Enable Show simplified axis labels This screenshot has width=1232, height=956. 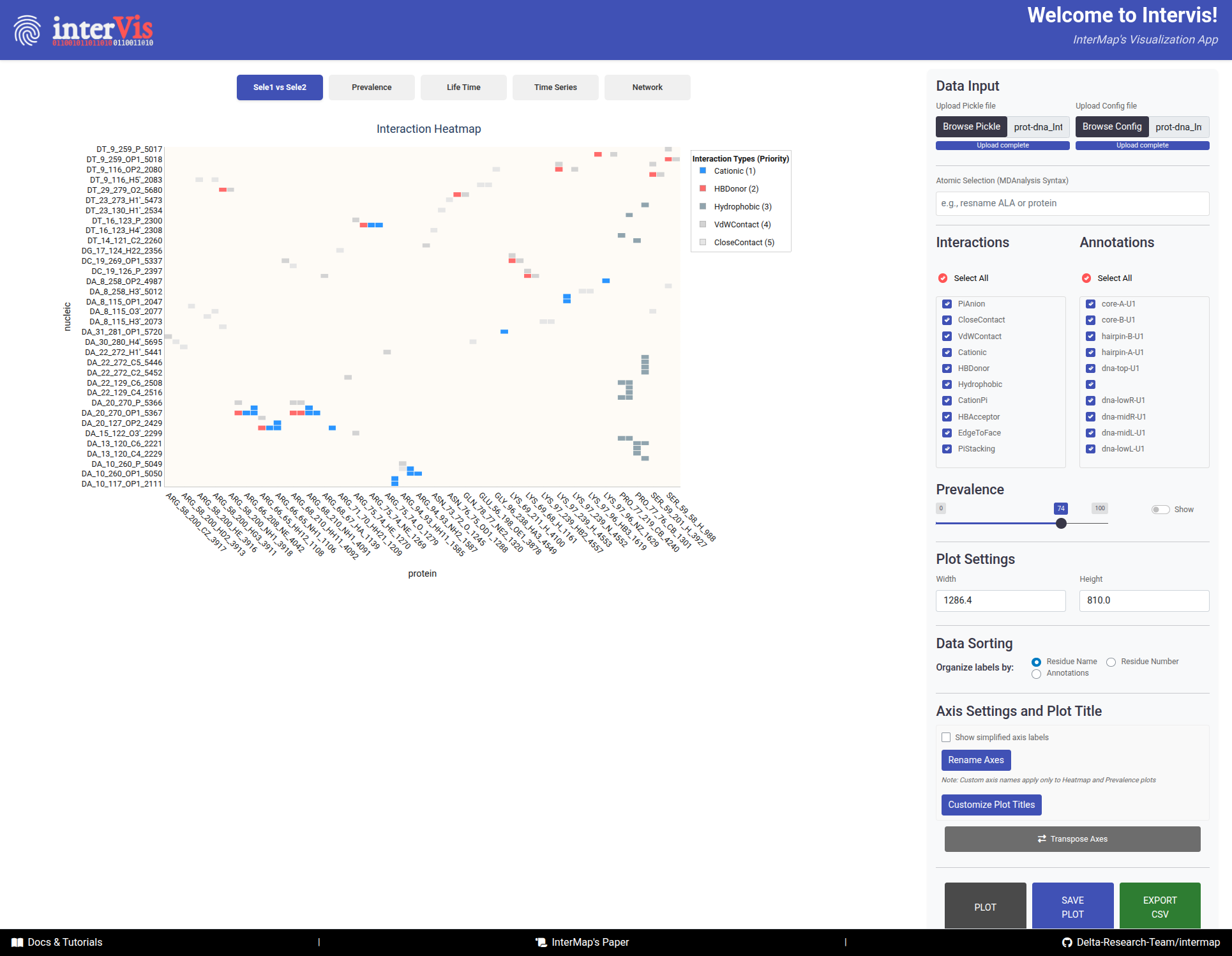tap(946, 737)
